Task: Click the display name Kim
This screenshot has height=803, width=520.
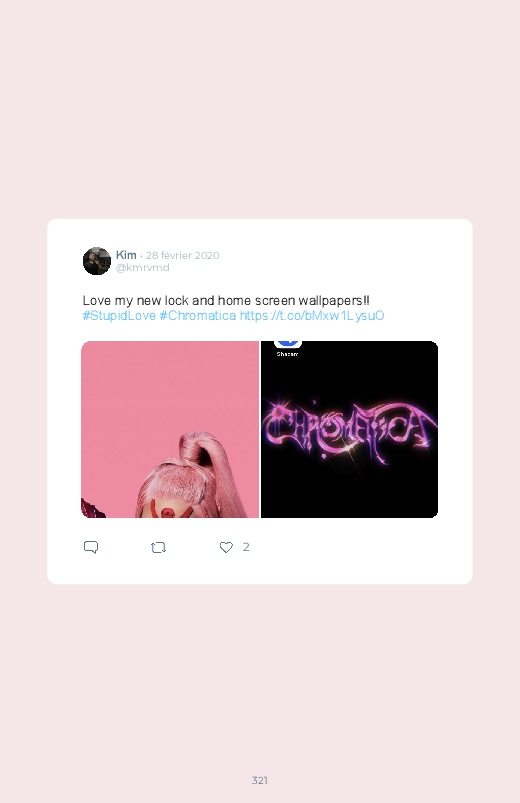Action: (x=126, y=255)
